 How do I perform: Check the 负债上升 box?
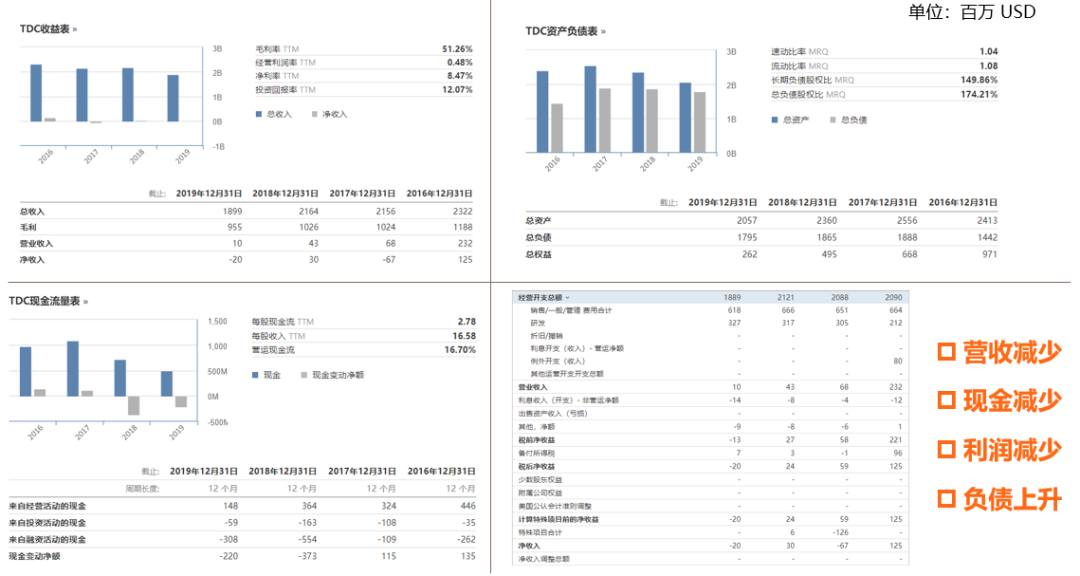[946, 499]
